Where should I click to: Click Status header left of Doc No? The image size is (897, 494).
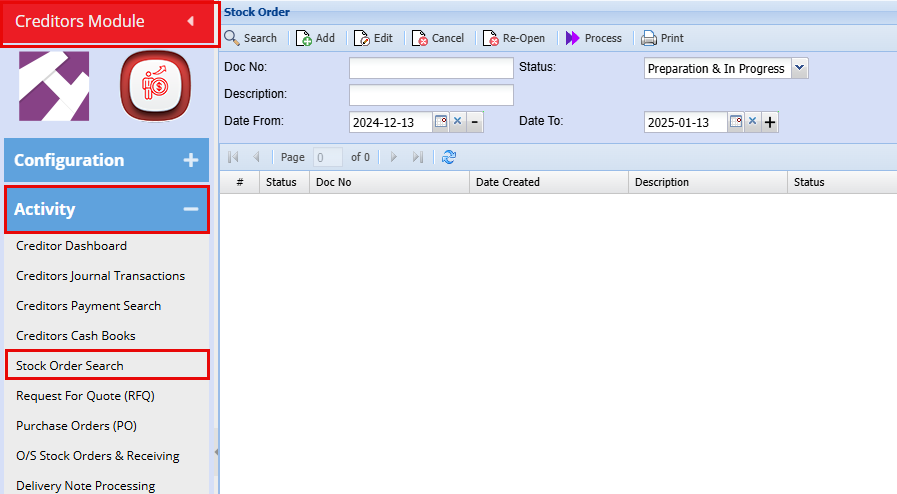tap(284, 182)
